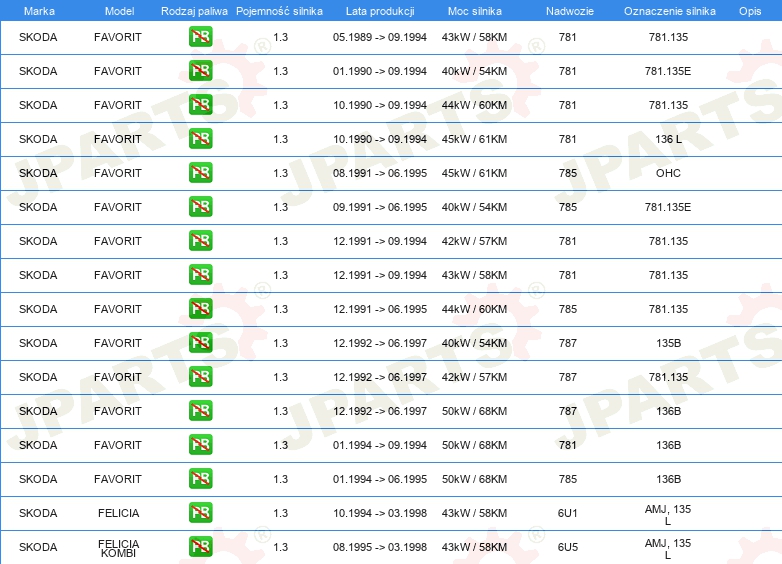Click 45kW / 61KM in the OHC row
Viewport: 782px width, 564px height.
click(474, 173)
